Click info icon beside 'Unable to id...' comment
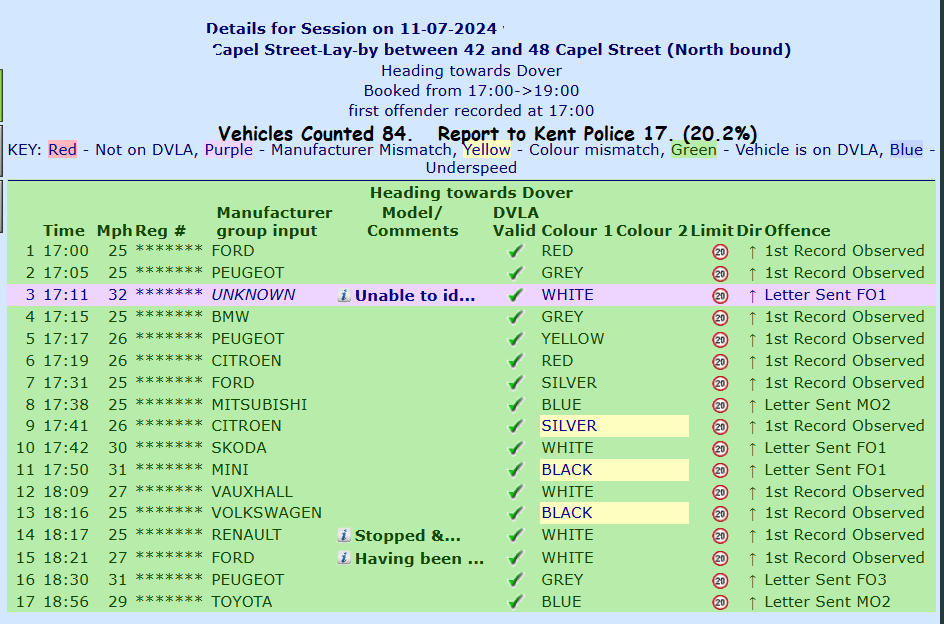Image resolution: width=944 pixels, height=624 pixels. point(344,295)
